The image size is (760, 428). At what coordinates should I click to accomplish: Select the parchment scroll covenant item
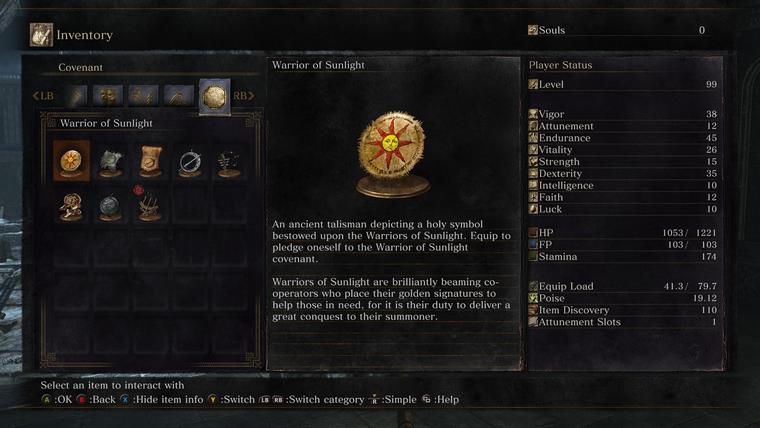tap(150, 161)
